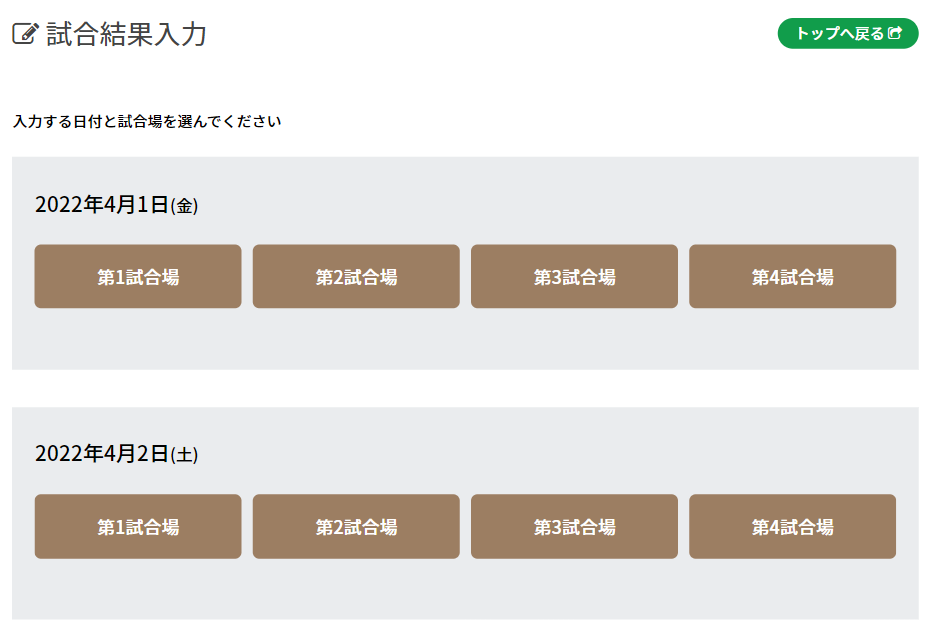Image resolution: width=929 pixels, height=631 pixels.
Task: Click the トップへ戻る label text
Action: coord(840,34)
